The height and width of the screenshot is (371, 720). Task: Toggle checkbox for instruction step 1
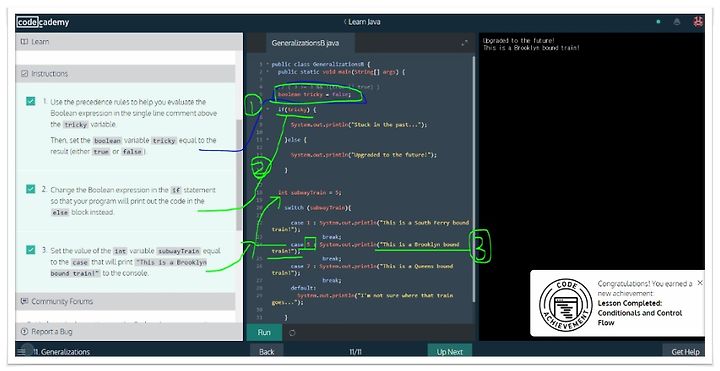31,101
